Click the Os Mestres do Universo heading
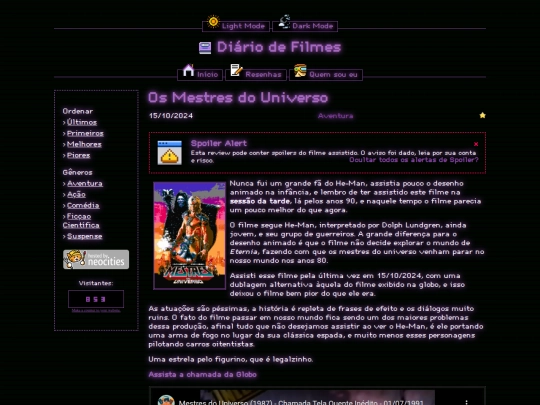540x405 pixels. pos(238,97)
